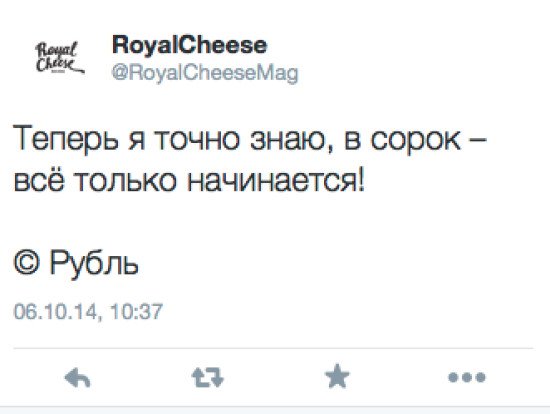
Task: Favorite the tweet with the star icon
Action: click(x=337, y=376)
